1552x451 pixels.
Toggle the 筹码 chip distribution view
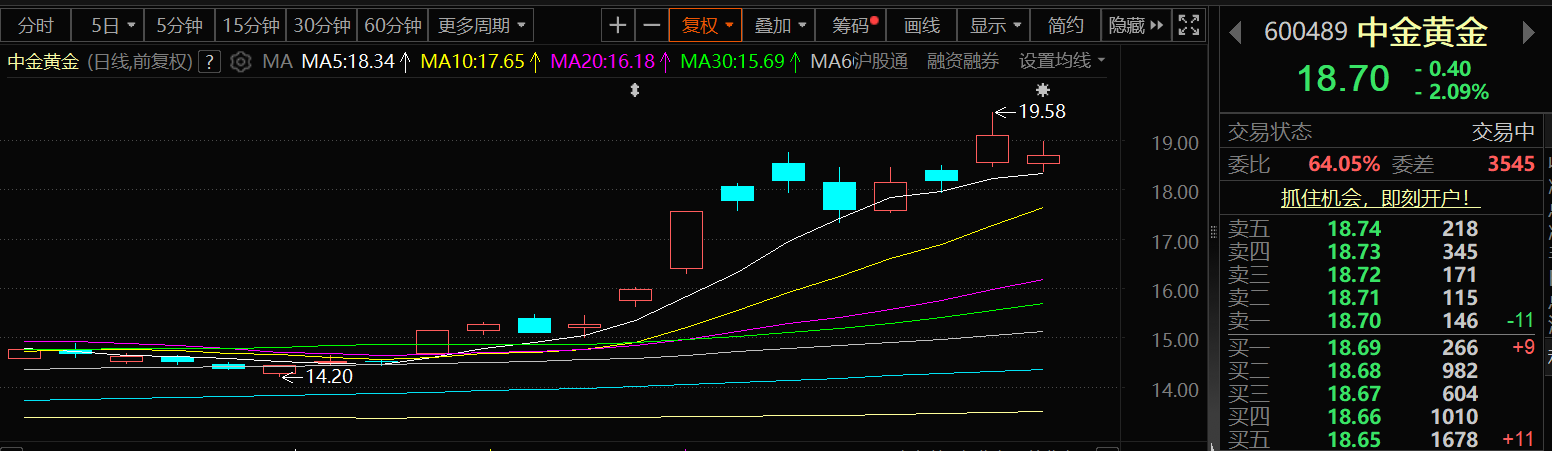point(853,25)
